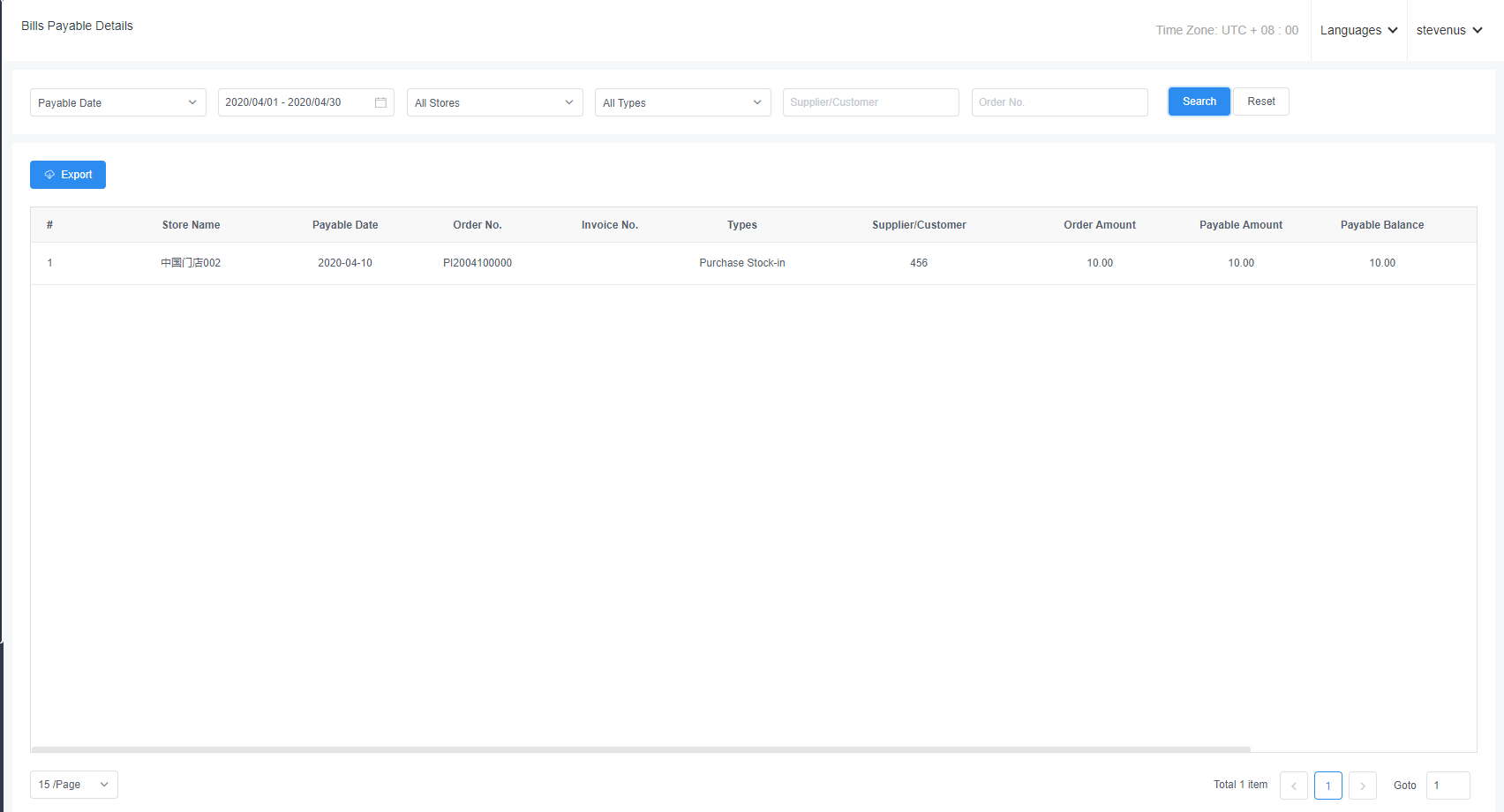Screen dimensions: 1504x812
Task: Click the Reset button
Action: 1260,101
